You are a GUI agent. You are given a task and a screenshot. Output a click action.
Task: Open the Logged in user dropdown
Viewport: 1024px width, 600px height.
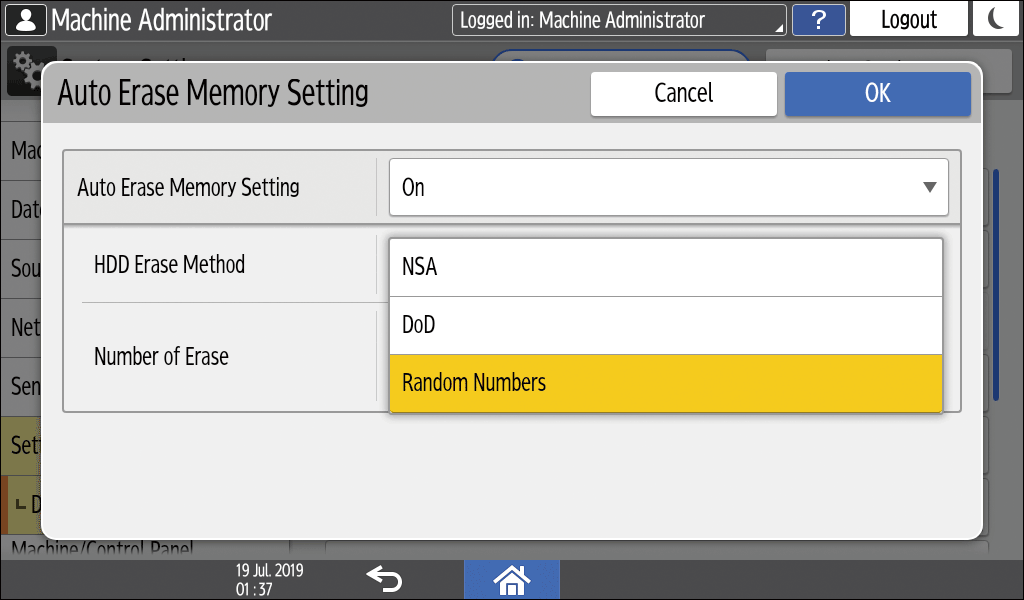pyautogui.click(x=619, y=20)
